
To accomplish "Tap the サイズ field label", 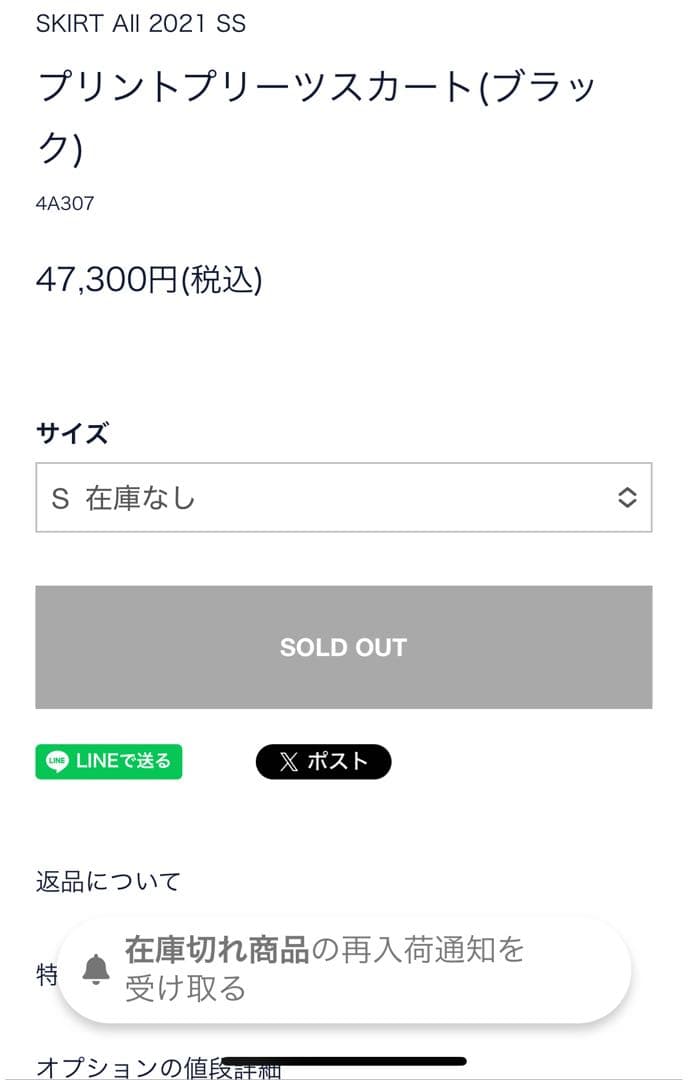I will pos(72,433).
